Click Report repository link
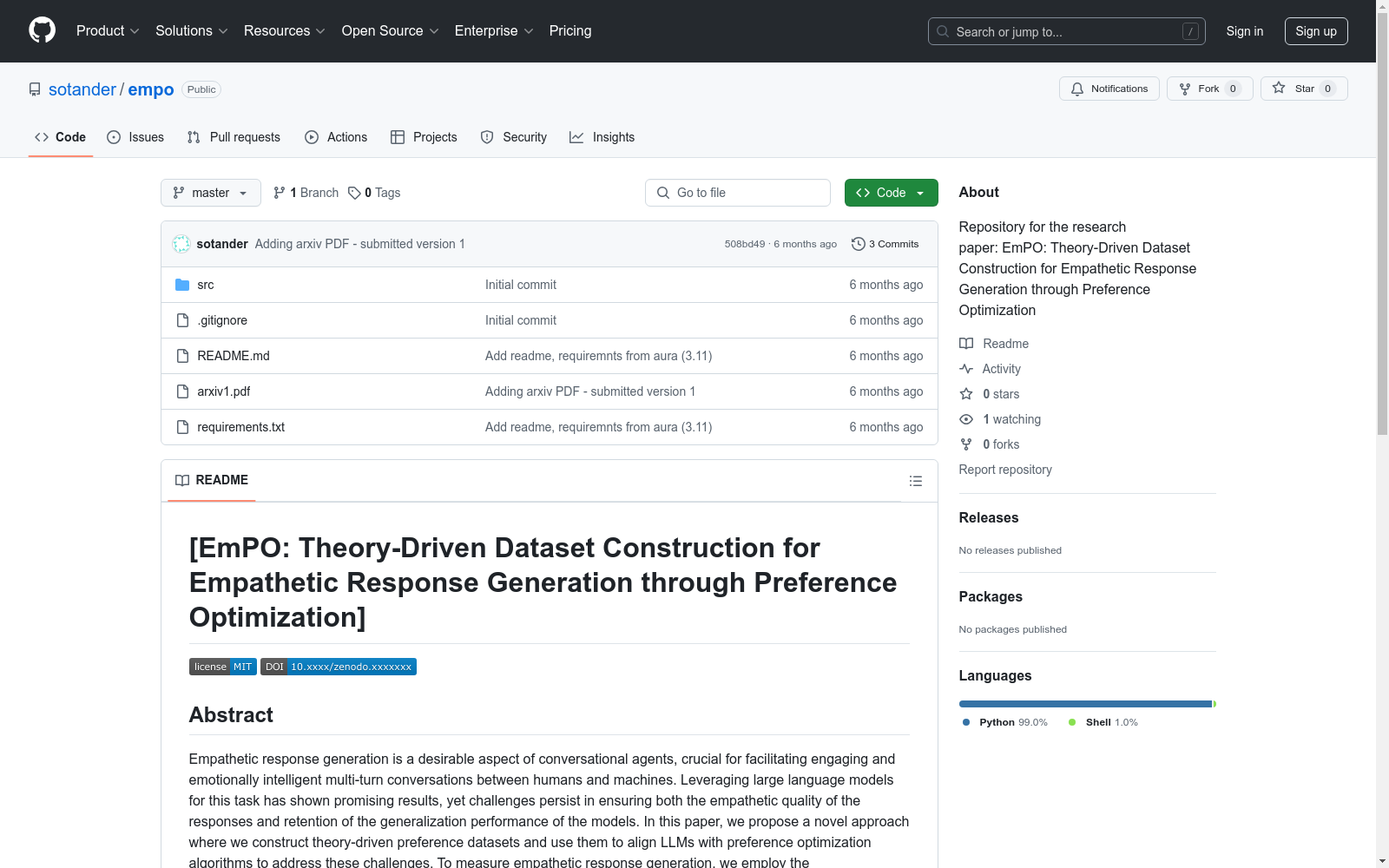1389x868 pixels. (x=1005, y=470)
